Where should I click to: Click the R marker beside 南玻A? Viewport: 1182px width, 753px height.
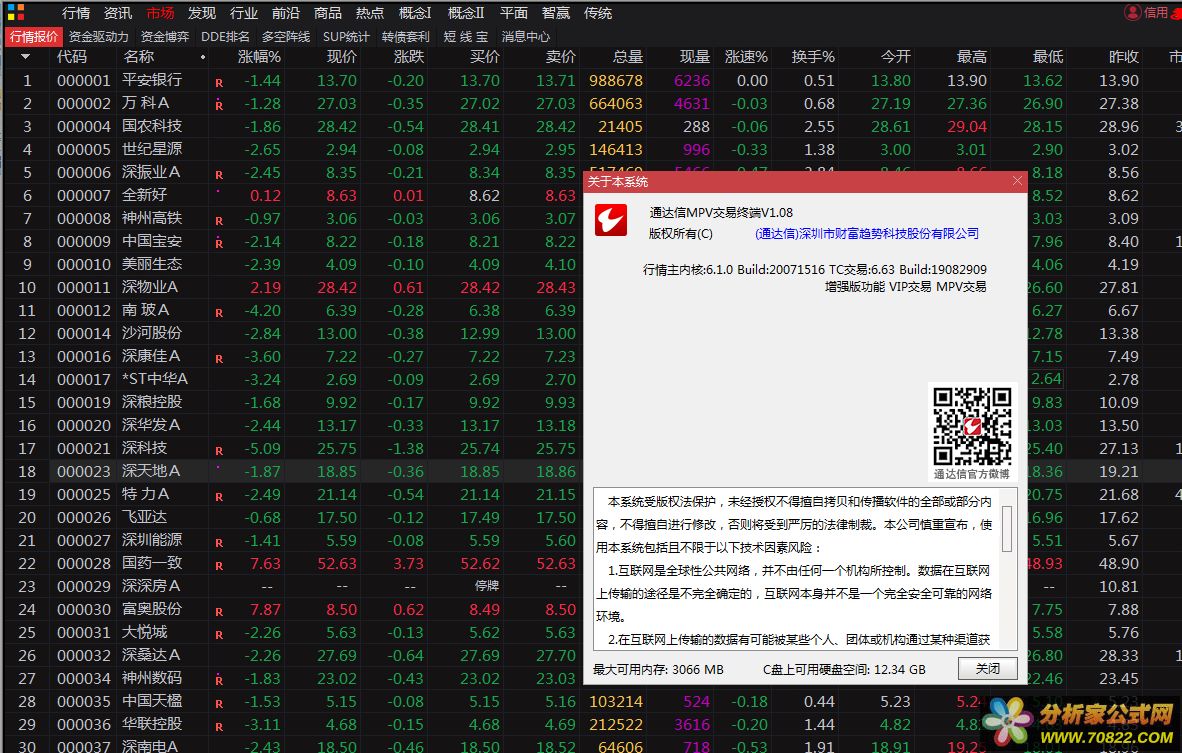point(219,313)
